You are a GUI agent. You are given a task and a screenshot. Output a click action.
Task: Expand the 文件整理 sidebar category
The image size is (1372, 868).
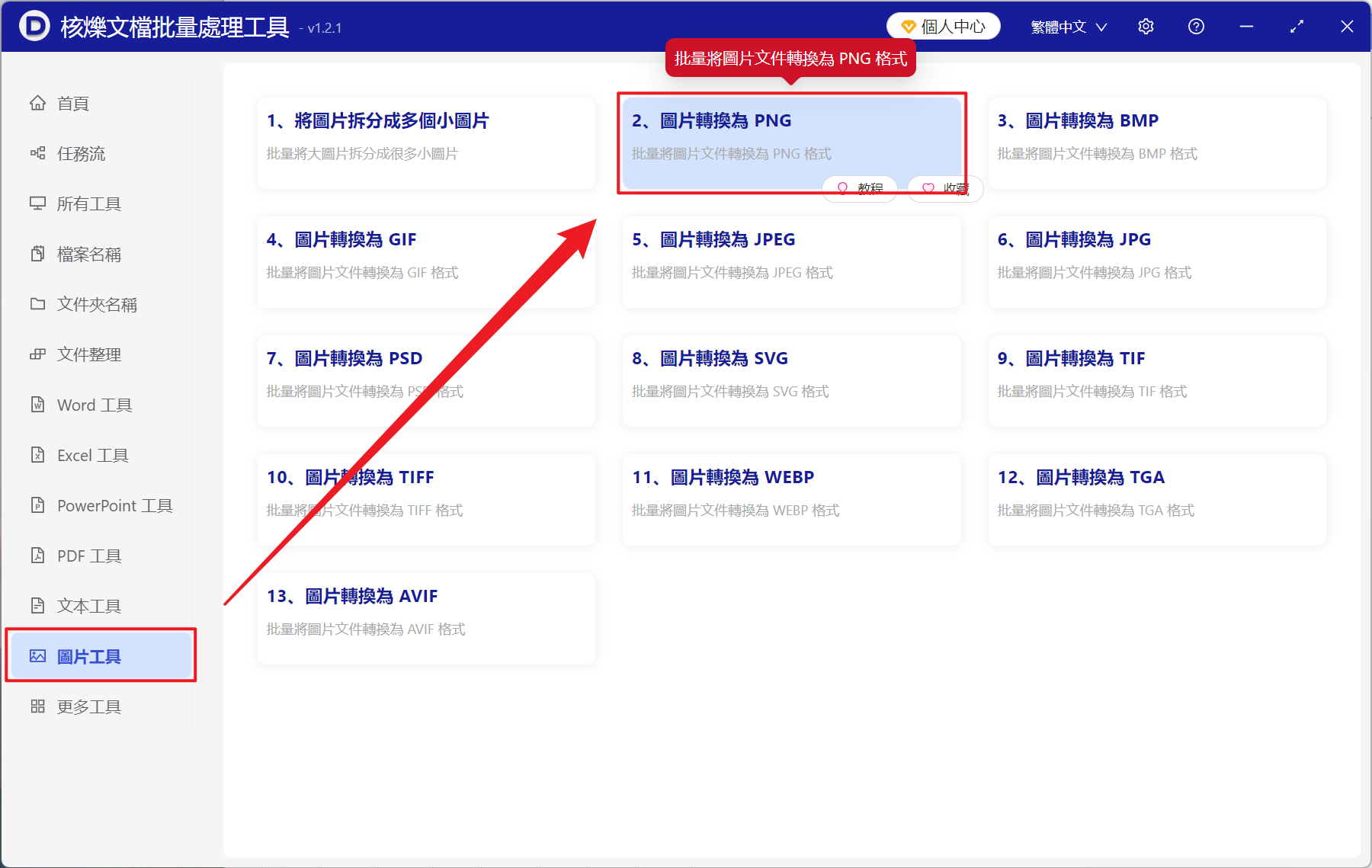click(88, 354)
